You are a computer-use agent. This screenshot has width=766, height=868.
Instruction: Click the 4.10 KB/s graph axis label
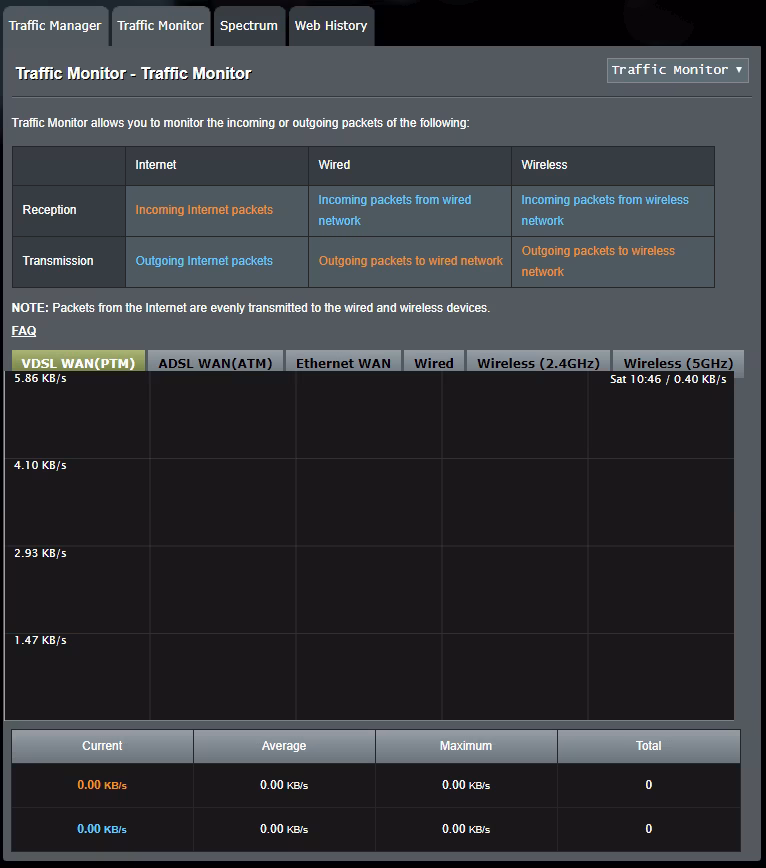pyautogui.click(x=40, y=466)
